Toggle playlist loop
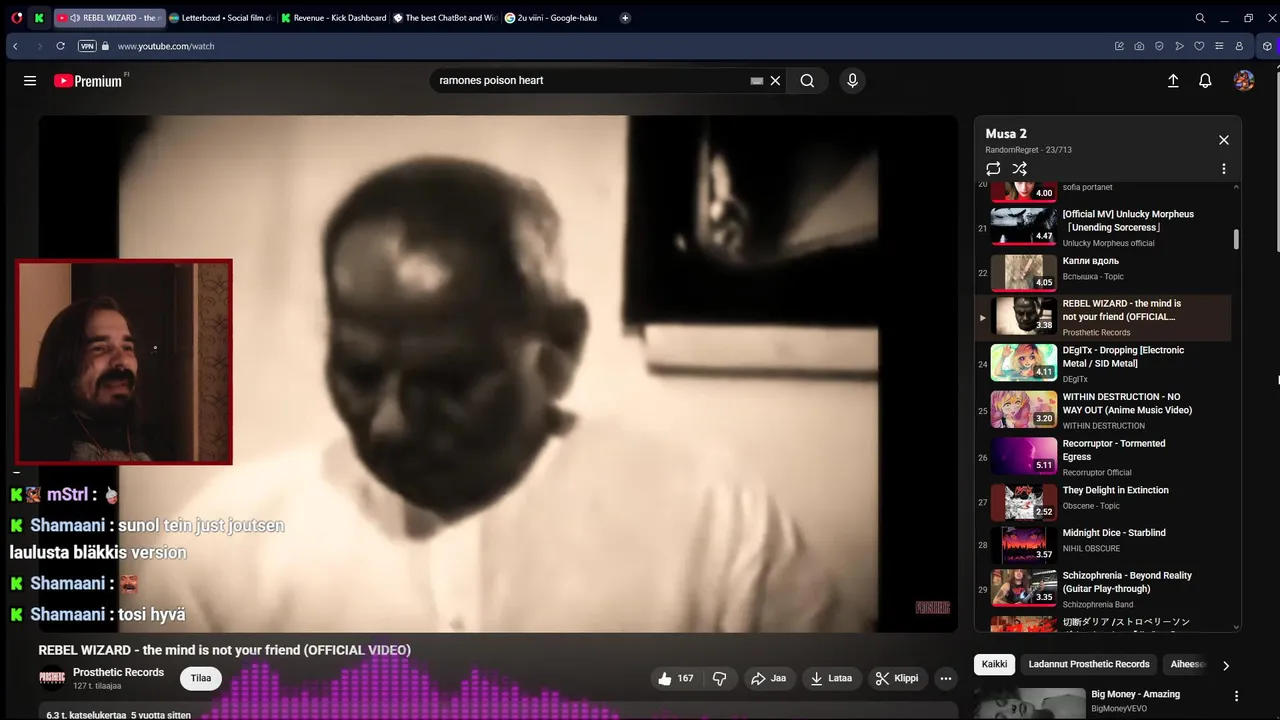The height and width of the screenshot is (720, 1280). 993,169
